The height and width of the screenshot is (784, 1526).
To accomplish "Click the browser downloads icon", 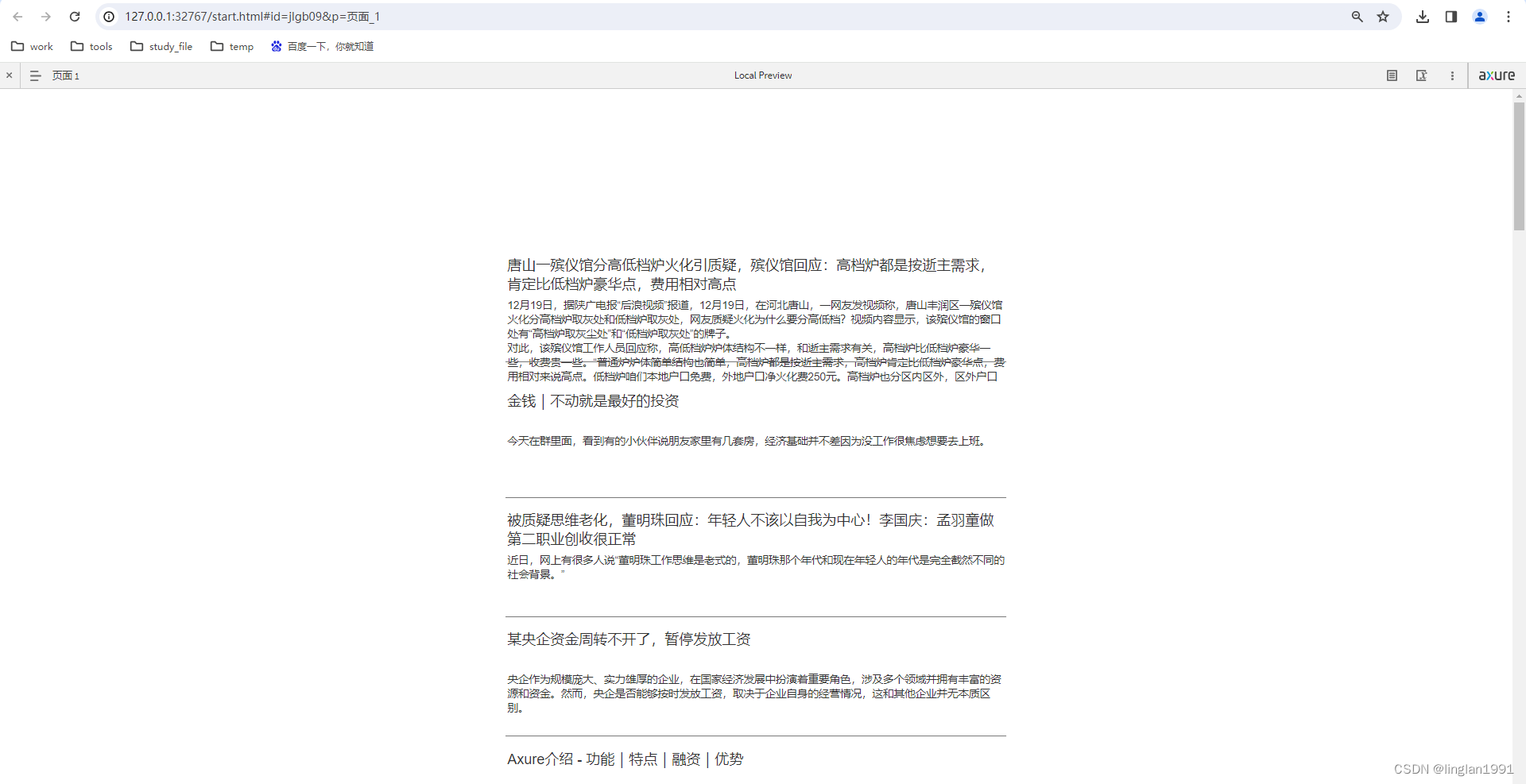I will 1423,16.
